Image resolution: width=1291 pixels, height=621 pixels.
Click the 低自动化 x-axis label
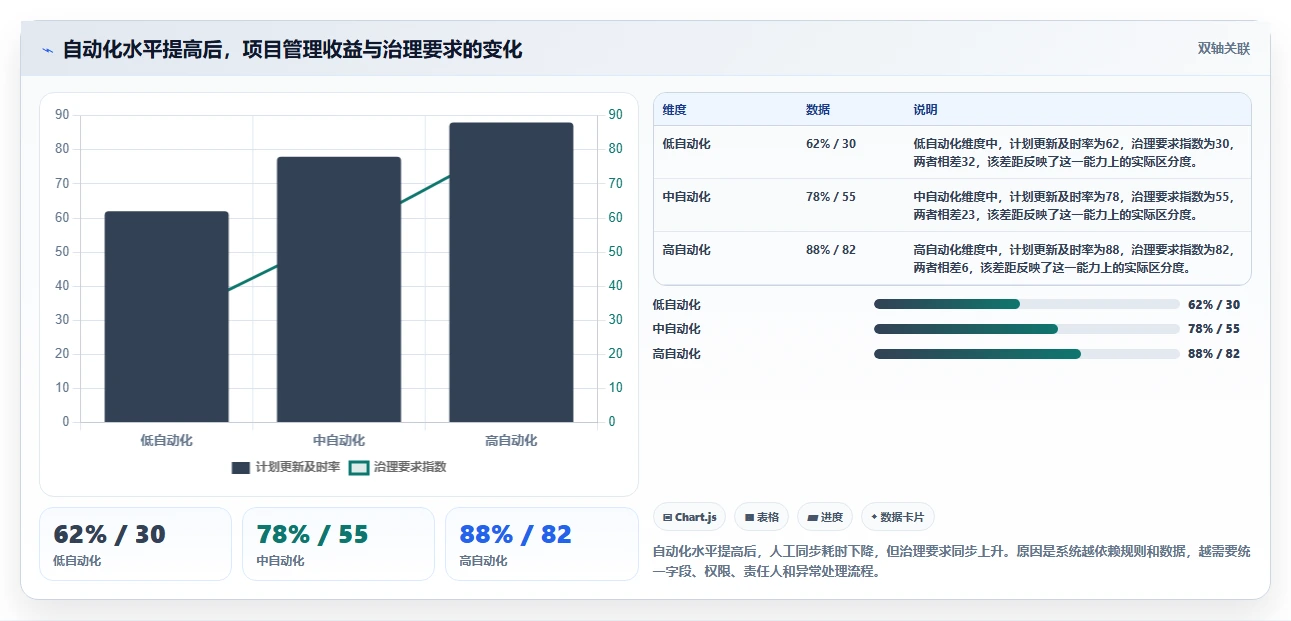point(167,440)
